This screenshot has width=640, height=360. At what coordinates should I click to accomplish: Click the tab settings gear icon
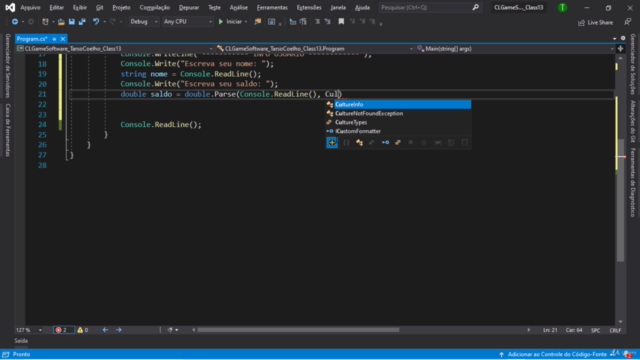(x=623, y=38)
